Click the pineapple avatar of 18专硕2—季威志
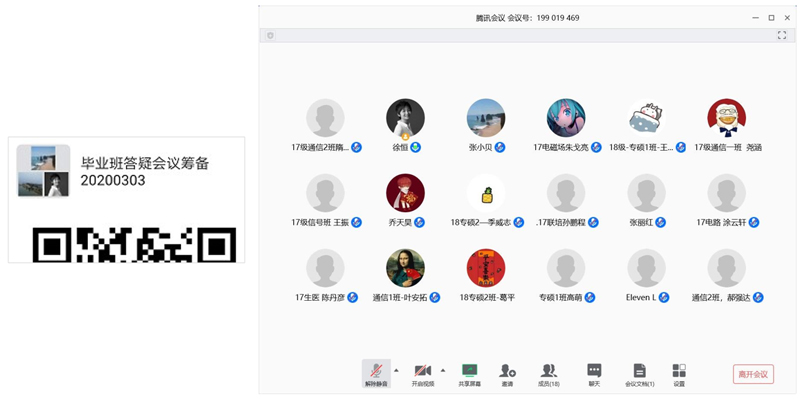Viewport: 800px width, 399px height. (486, 193)
